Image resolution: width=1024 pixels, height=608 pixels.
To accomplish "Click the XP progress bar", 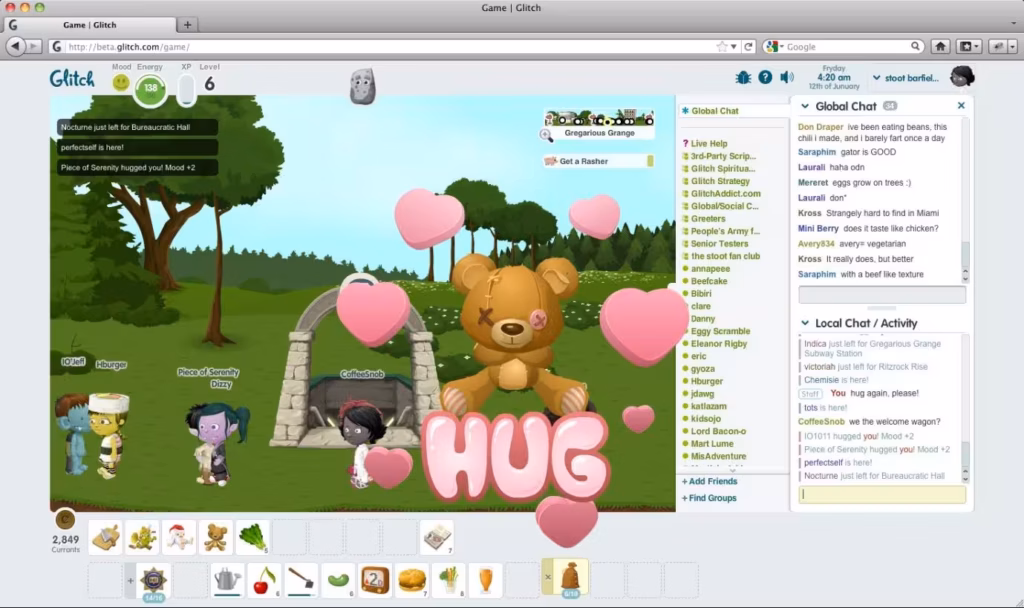I will (x=186, y=89).
